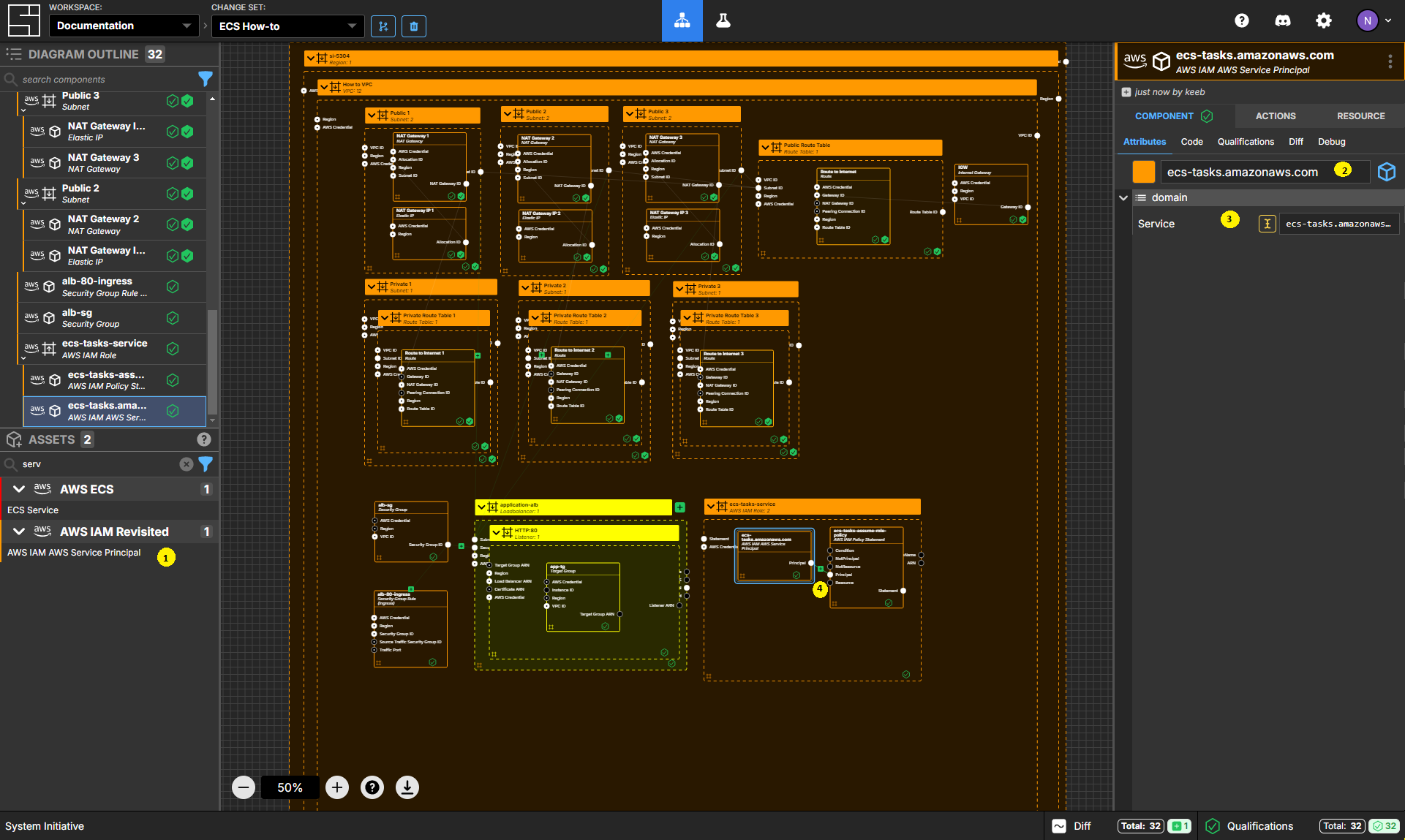Open the settings gear icon
Viewport: 1405px width, 840px height.
(x=1324, y=20)
